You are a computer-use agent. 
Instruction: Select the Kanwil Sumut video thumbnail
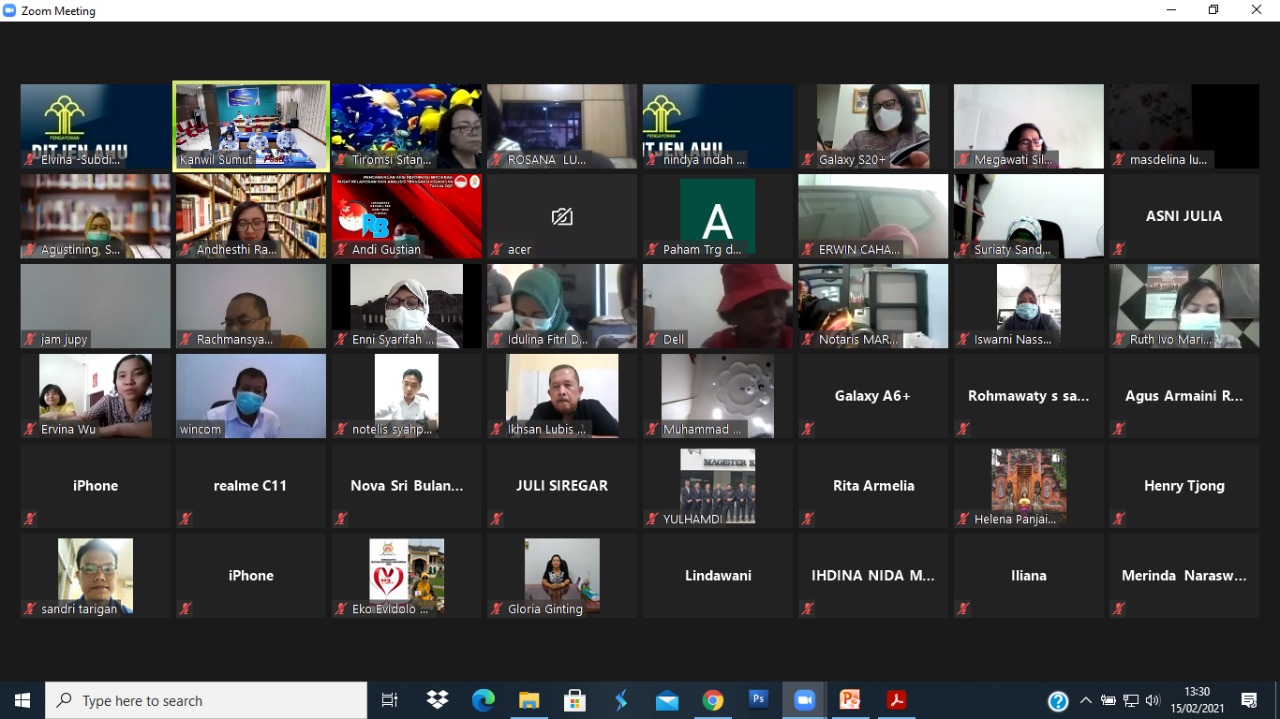pyautogui.click(x=251, y=126)
